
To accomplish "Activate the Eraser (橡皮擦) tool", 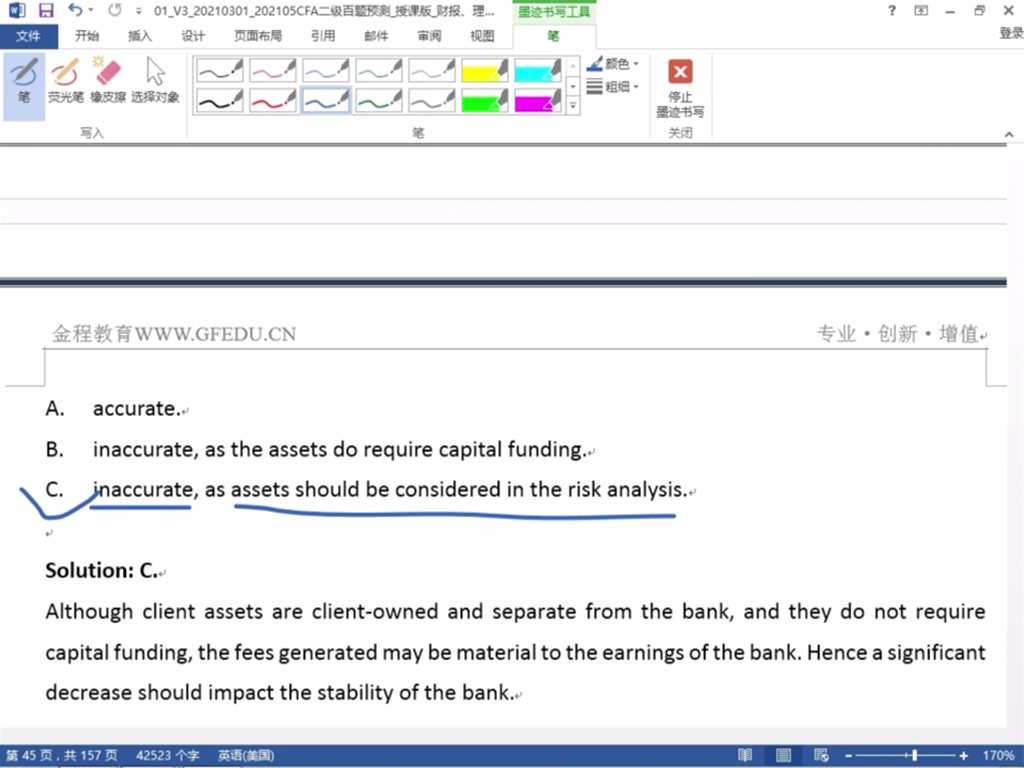I will 107,81.
